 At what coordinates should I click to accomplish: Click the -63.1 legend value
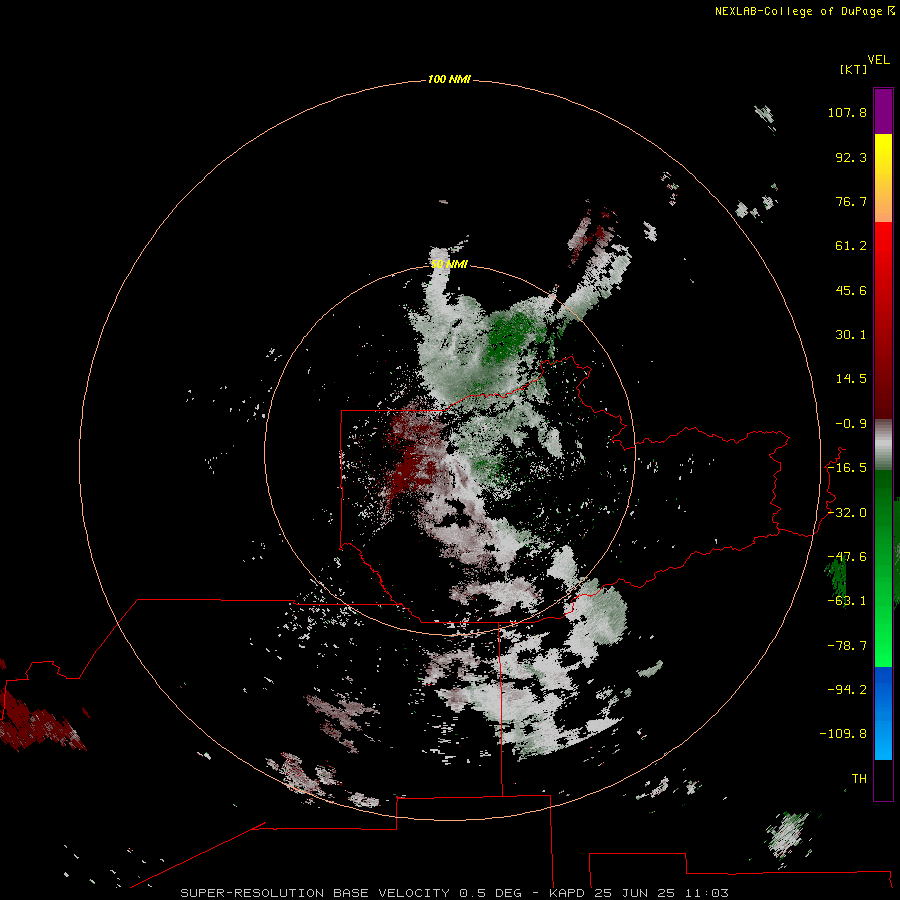(x=847, y=601)
